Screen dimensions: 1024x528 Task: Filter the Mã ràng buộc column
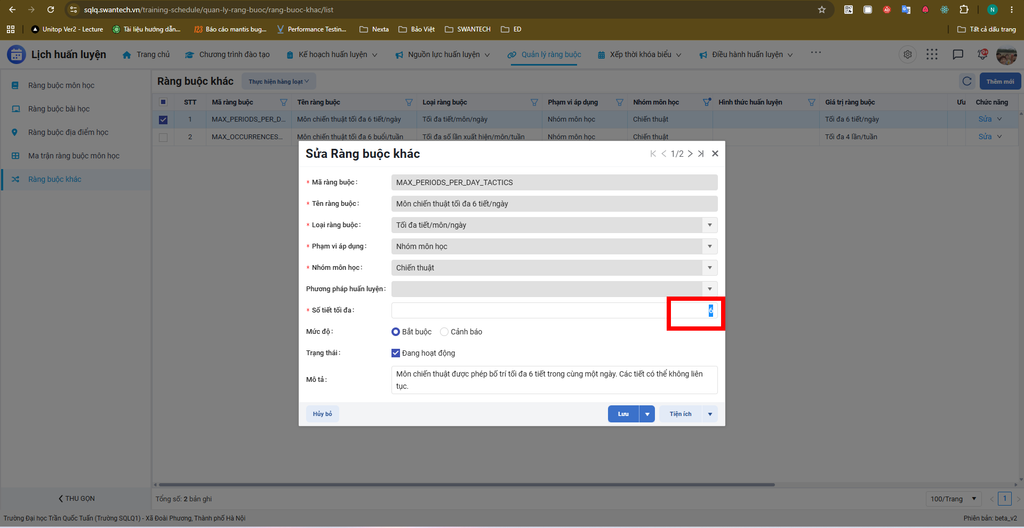283,102
